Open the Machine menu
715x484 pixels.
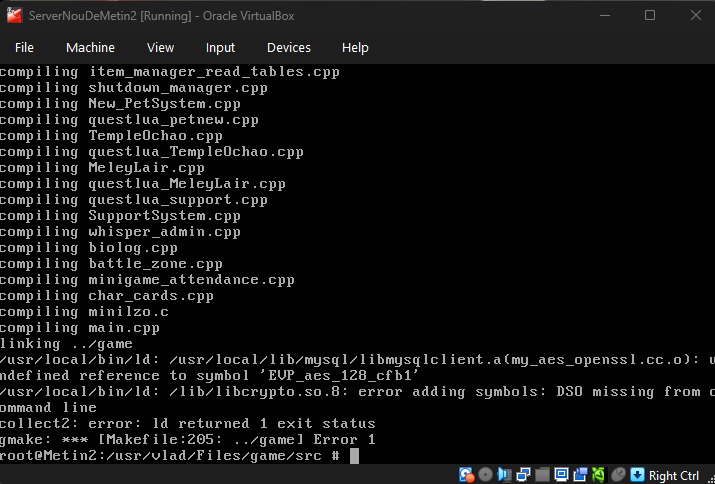tap(90, 47)
